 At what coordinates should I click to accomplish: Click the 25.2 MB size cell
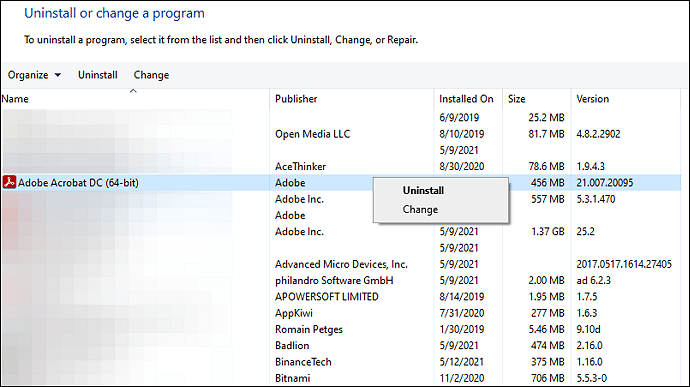point(546,118)
